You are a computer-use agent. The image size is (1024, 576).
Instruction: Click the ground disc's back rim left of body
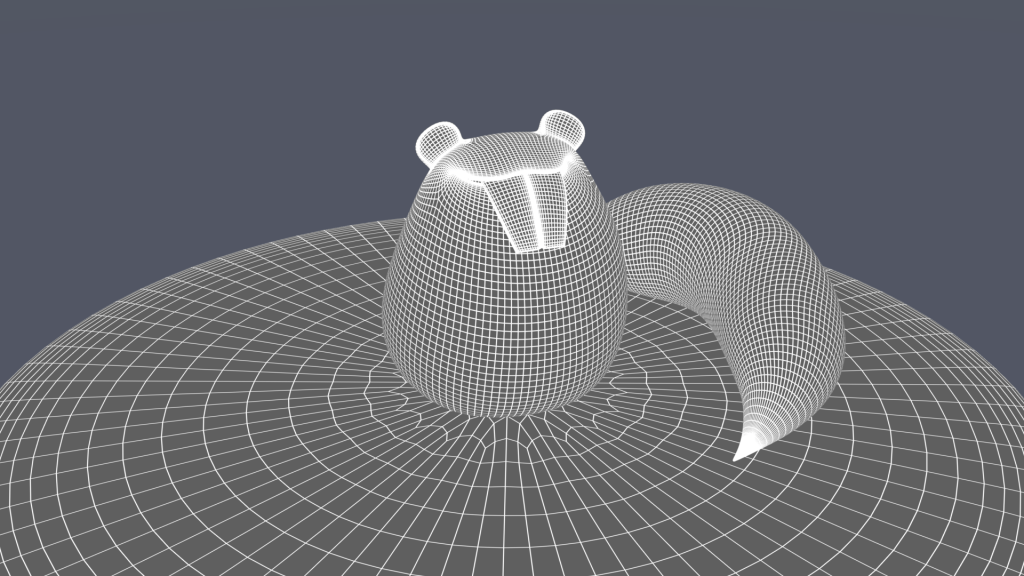[300, 238]
